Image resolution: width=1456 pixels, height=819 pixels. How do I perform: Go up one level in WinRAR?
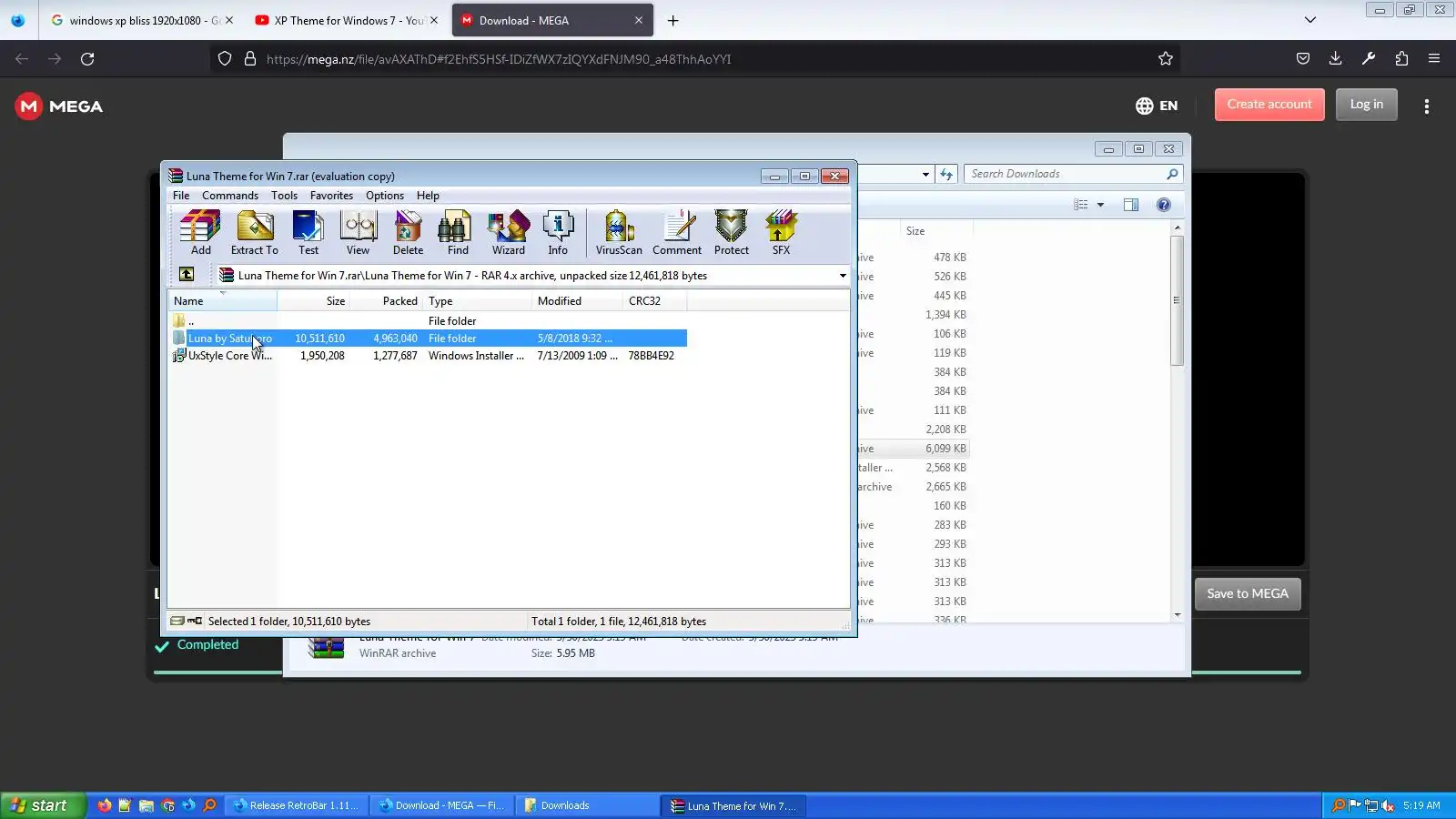tap(187, 275)
